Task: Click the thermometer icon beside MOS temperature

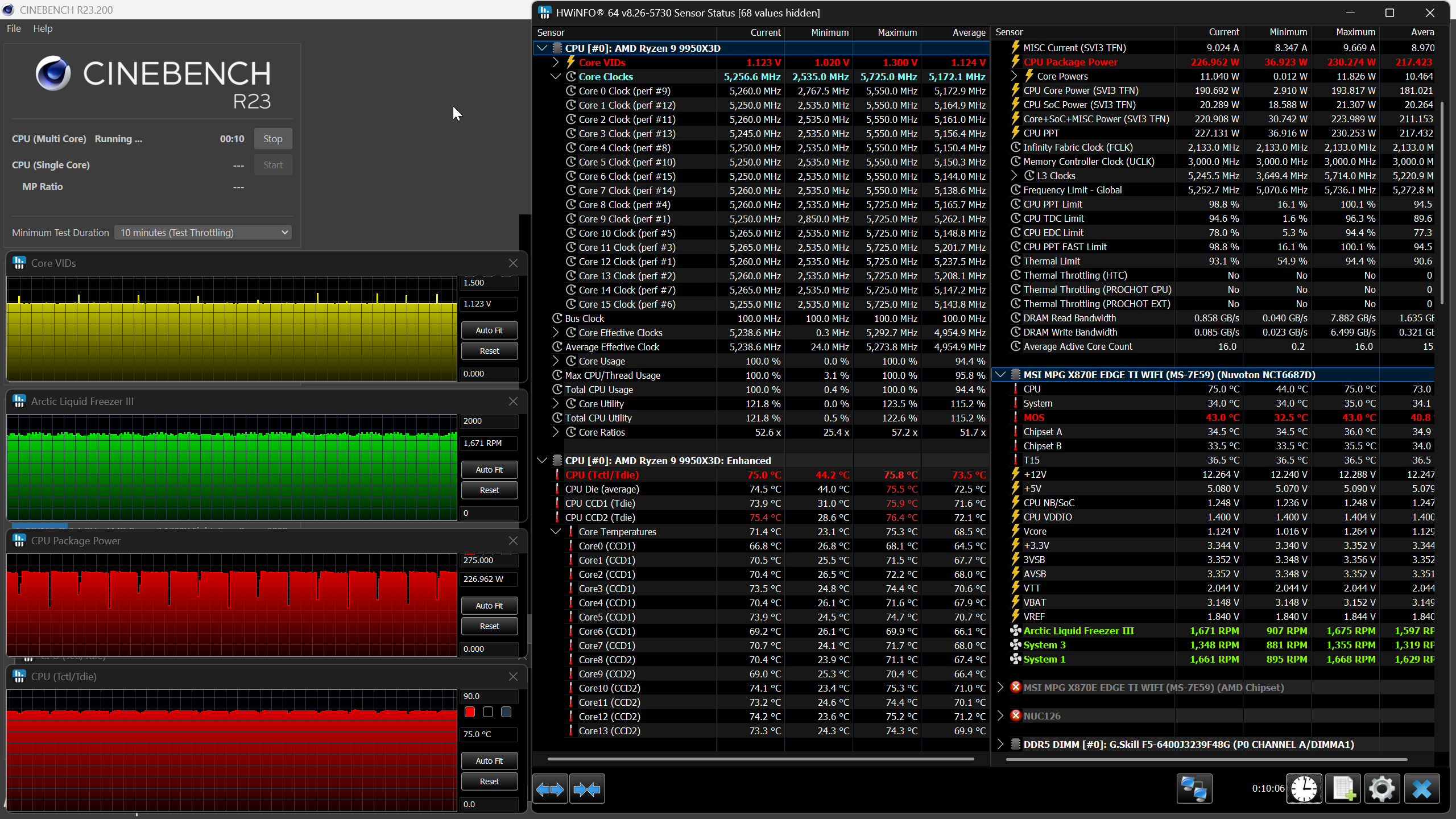Action: (1015, 417)
